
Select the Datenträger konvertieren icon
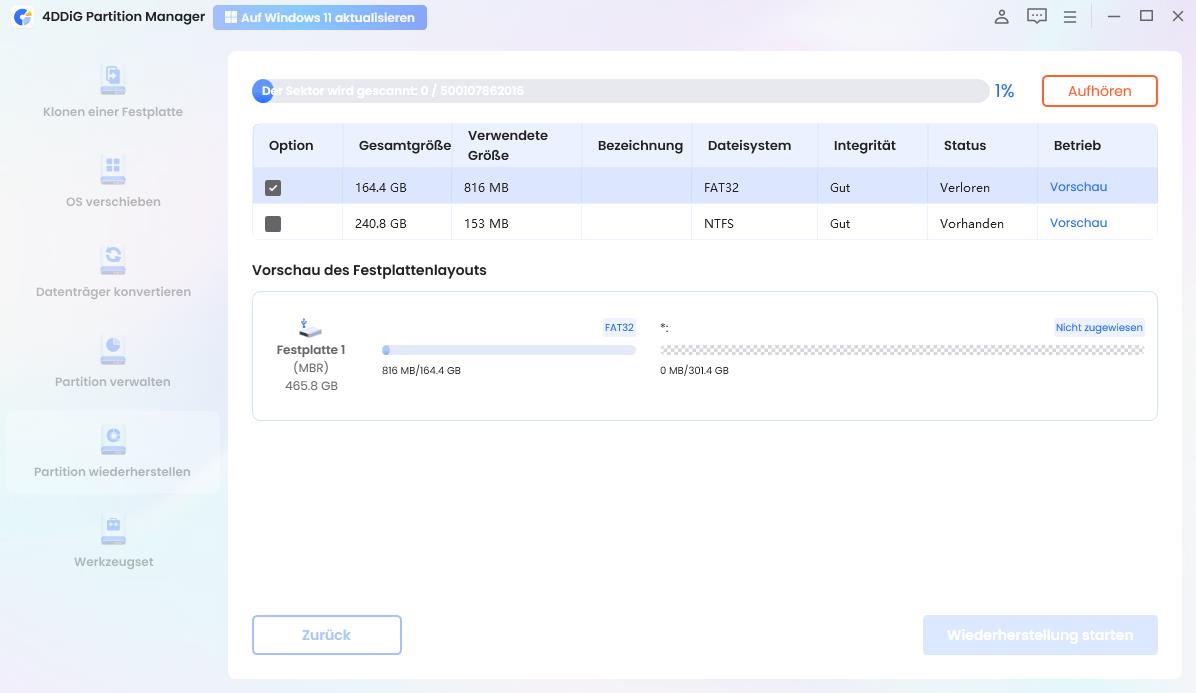(112, 259)
